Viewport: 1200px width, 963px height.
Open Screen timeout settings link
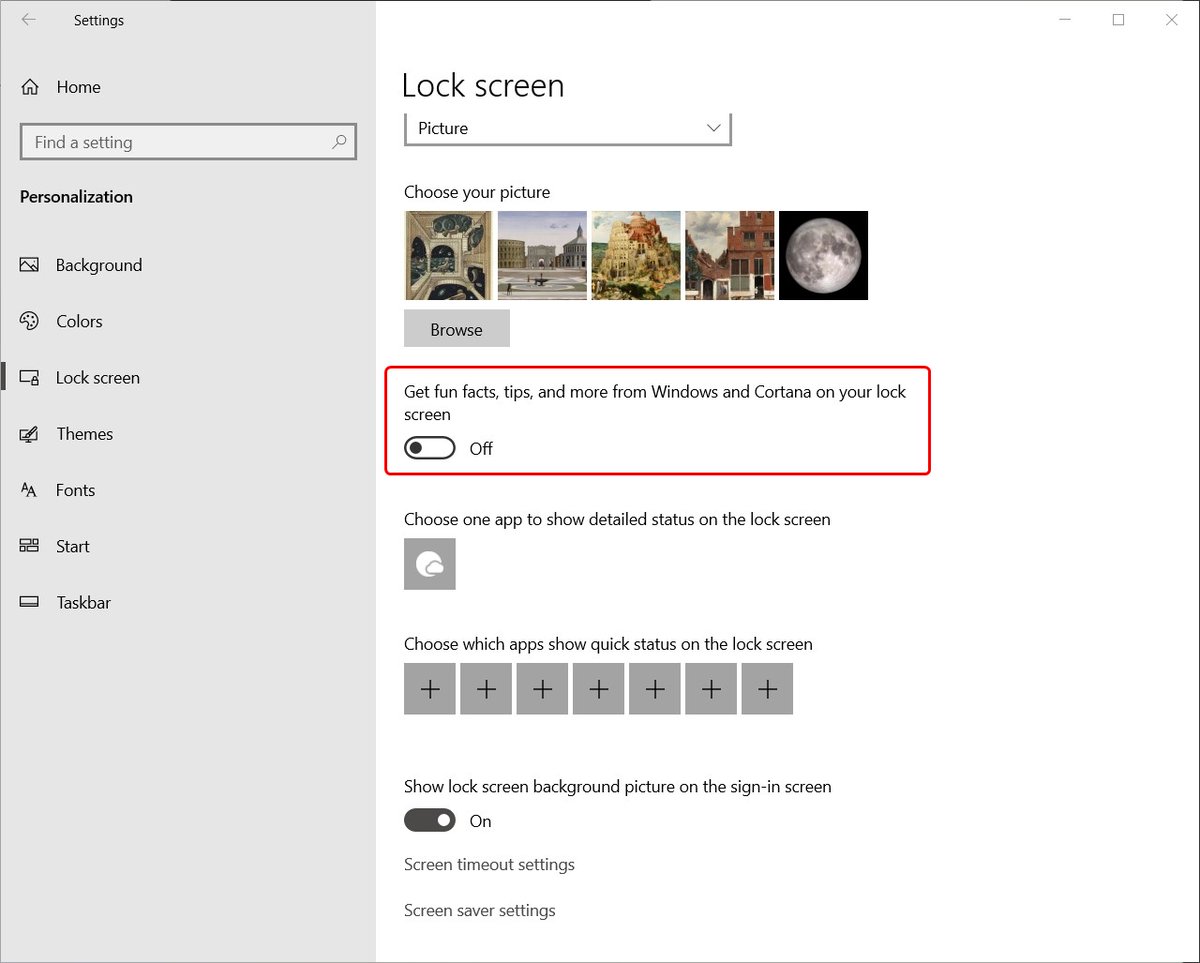[x=489, y=864]
